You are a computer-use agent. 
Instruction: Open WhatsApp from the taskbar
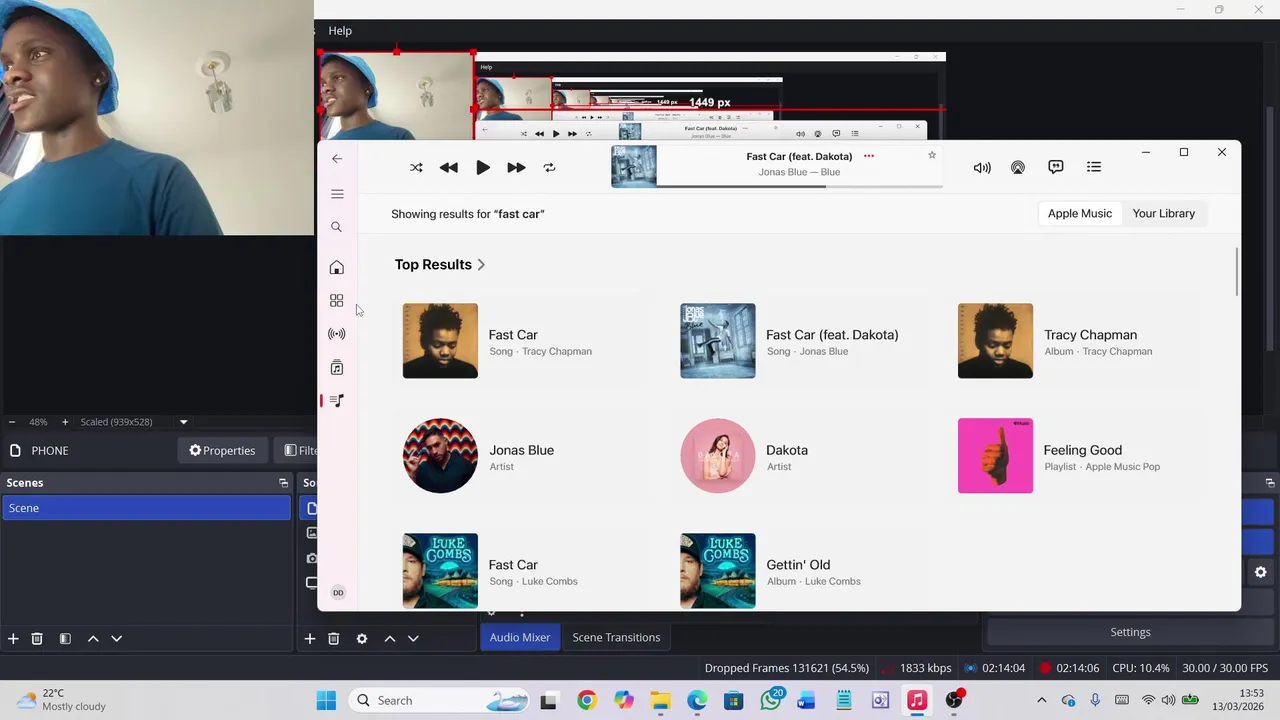[x=771, y=701]
